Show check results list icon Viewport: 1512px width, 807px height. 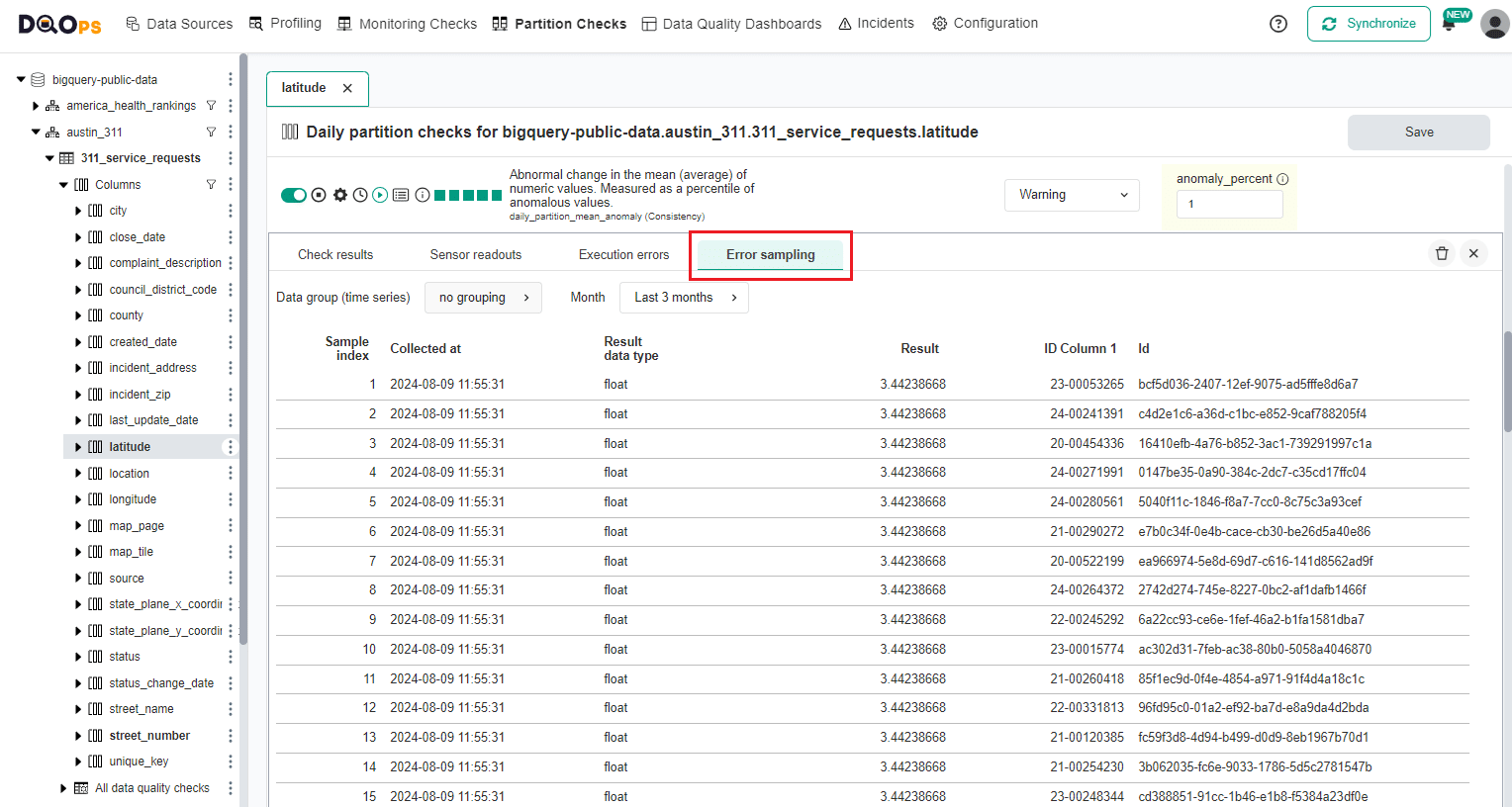[401, 195]
